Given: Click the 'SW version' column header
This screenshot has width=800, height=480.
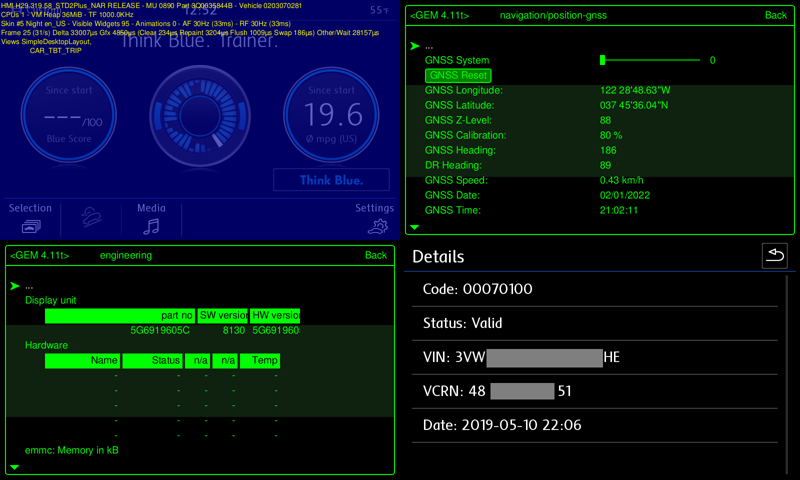Looking at the screenshot, I should 222,316.
